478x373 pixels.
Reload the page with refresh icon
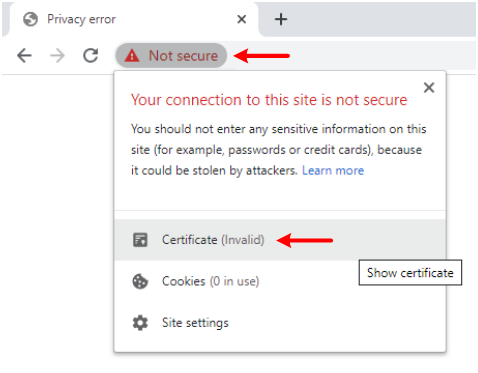point(91,55)
